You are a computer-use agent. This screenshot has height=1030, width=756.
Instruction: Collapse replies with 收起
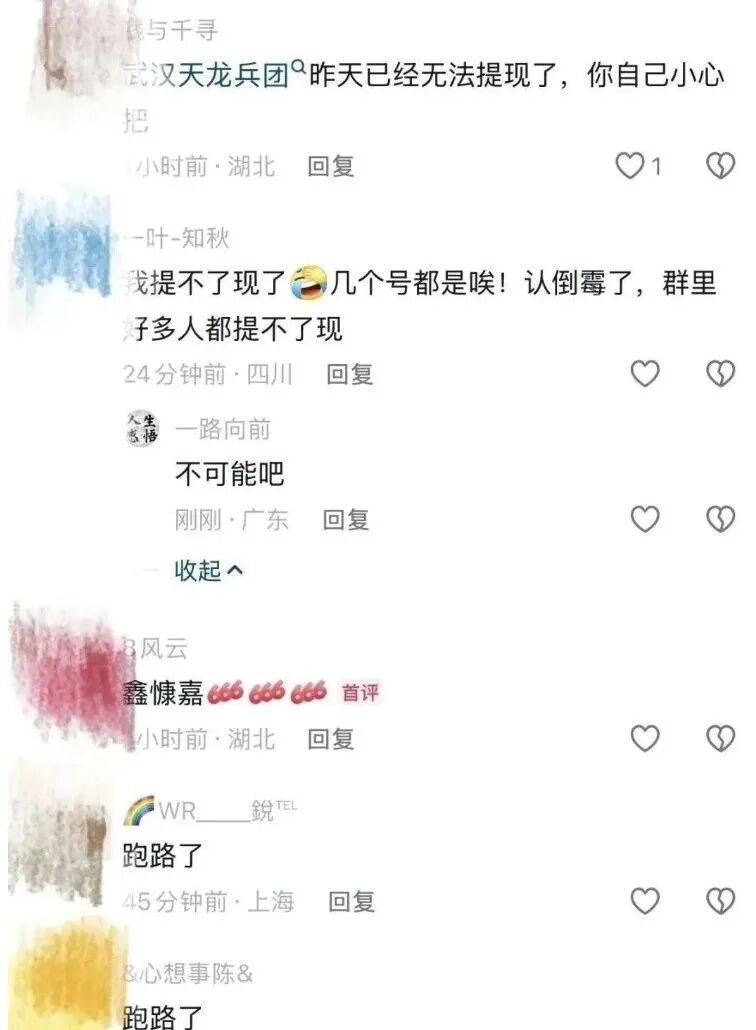(208, 570)
